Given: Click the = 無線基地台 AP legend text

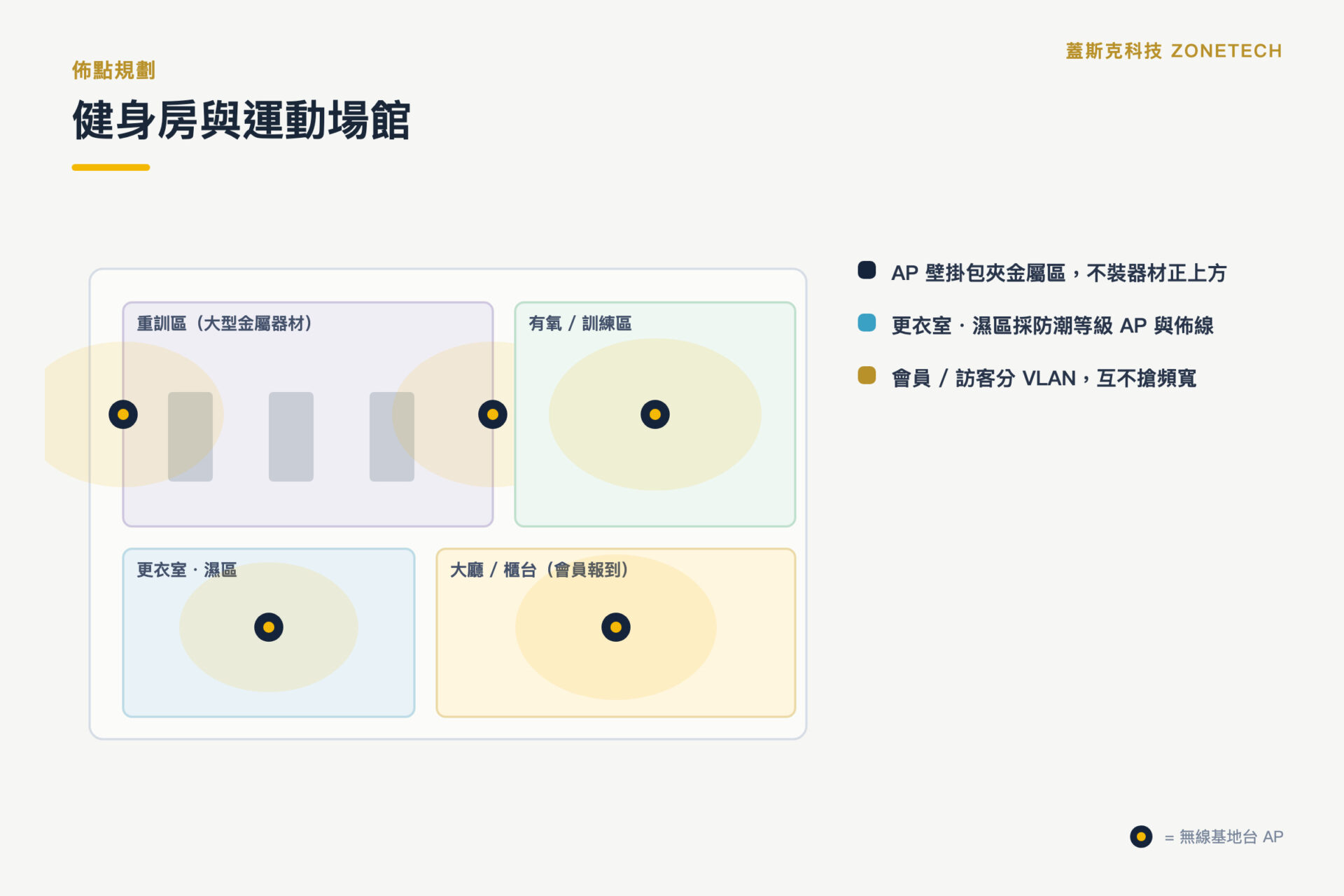Looking at the screenshot, I should click(x=1224, y=836).
